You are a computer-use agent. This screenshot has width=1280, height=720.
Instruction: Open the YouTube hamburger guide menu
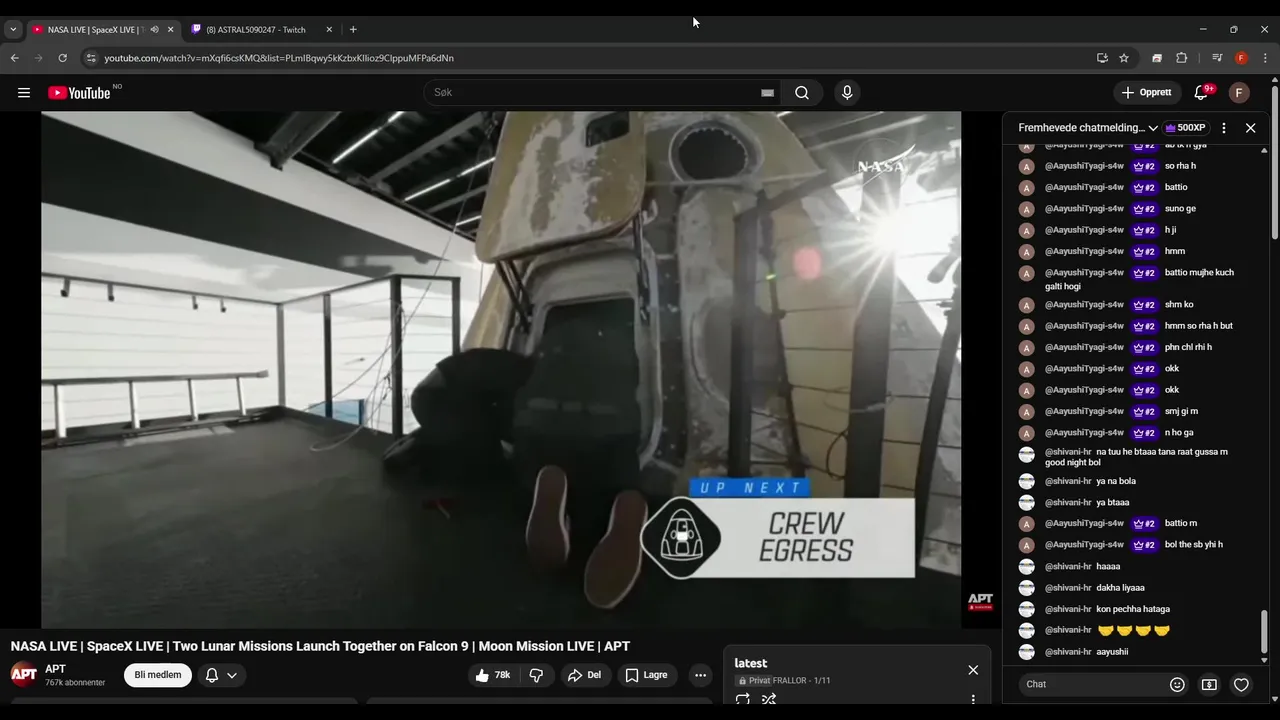[x=24, y=93]
